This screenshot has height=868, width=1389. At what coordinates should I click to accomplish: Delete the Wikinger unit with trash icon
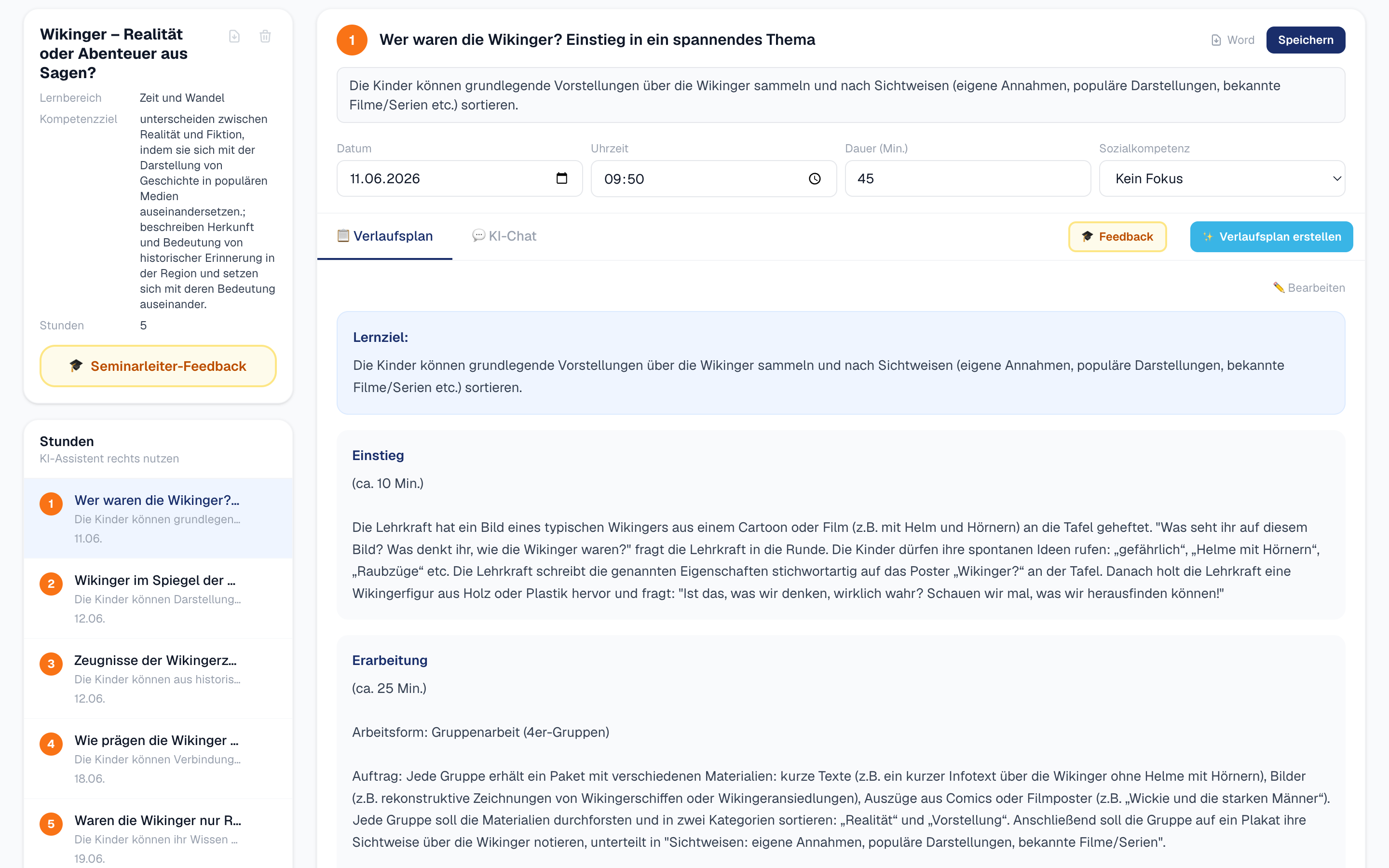tap(265, 37)
